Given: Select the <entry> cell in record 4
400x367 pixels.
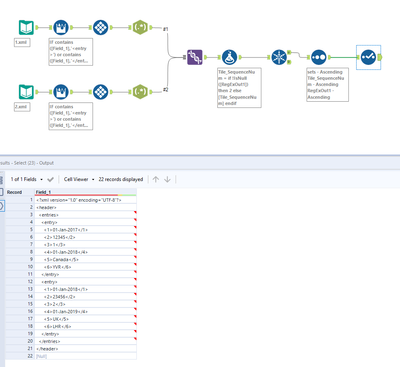Looking at the screenshot, I should tap(86, 222).
